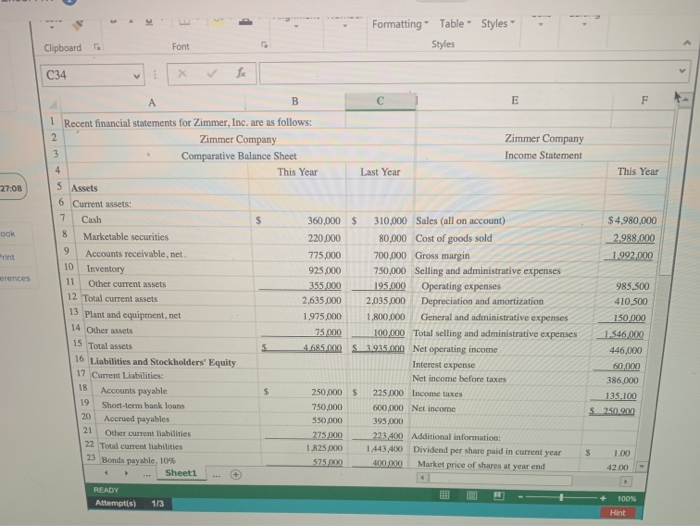Image resolution: width=700 pixels, height=526 pixels.
Task: Click the zoom out minus icon
Action: pos(521,497)
